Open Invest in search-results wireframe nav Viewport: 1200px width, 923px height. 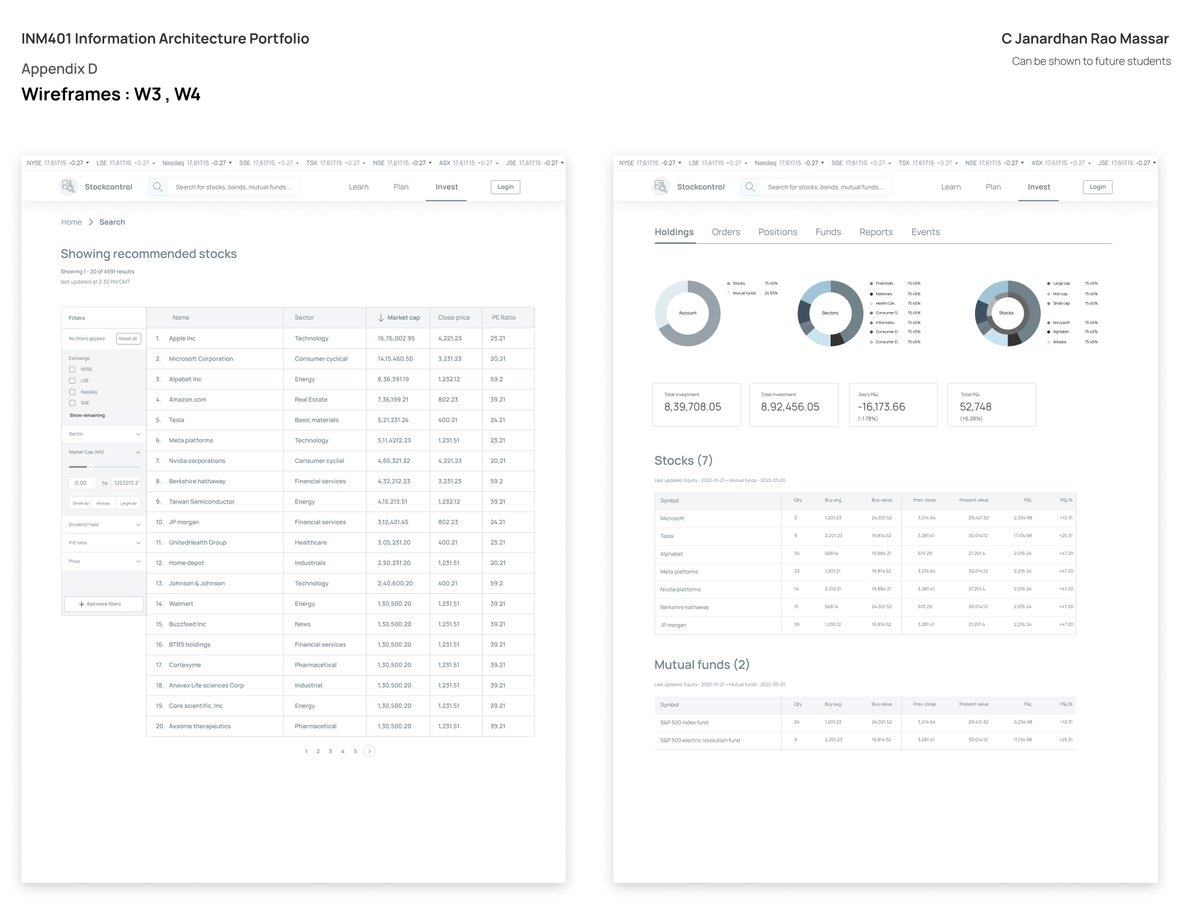(446, 187)
